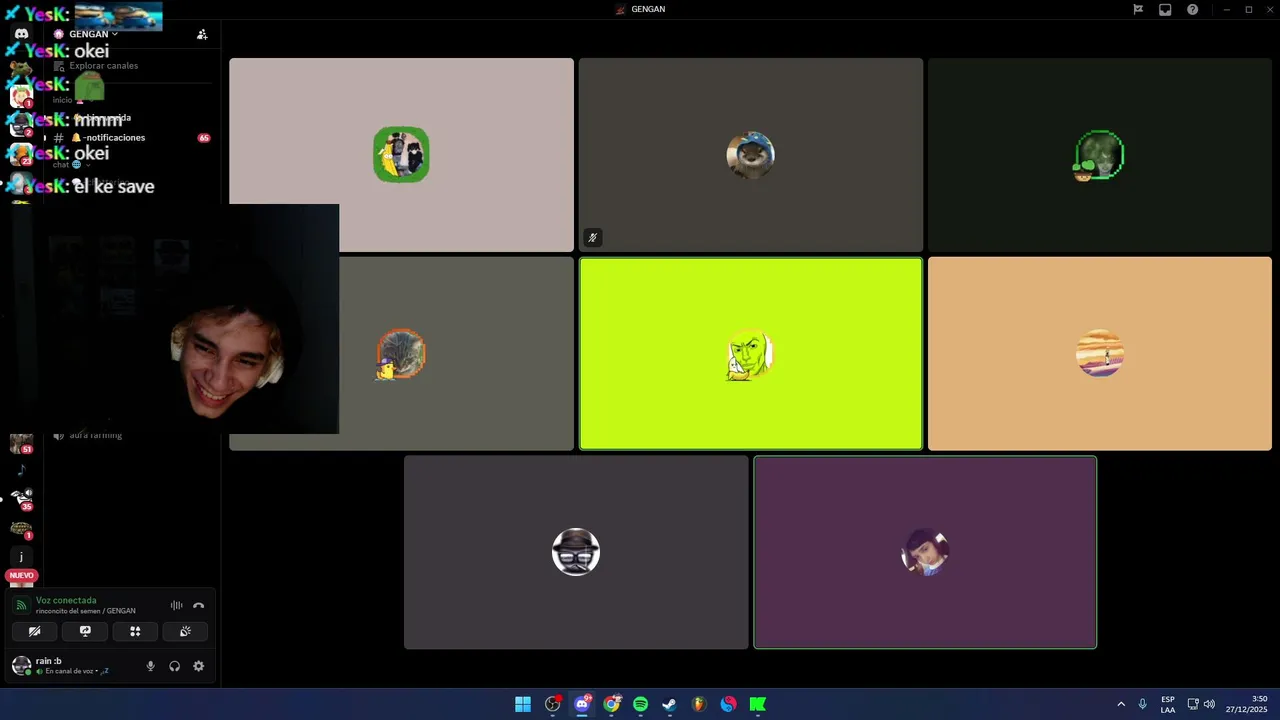Open the Discord inbox icon
Image resolution: width=1280 pixels, height=720 pixels.
point(1165,9)
